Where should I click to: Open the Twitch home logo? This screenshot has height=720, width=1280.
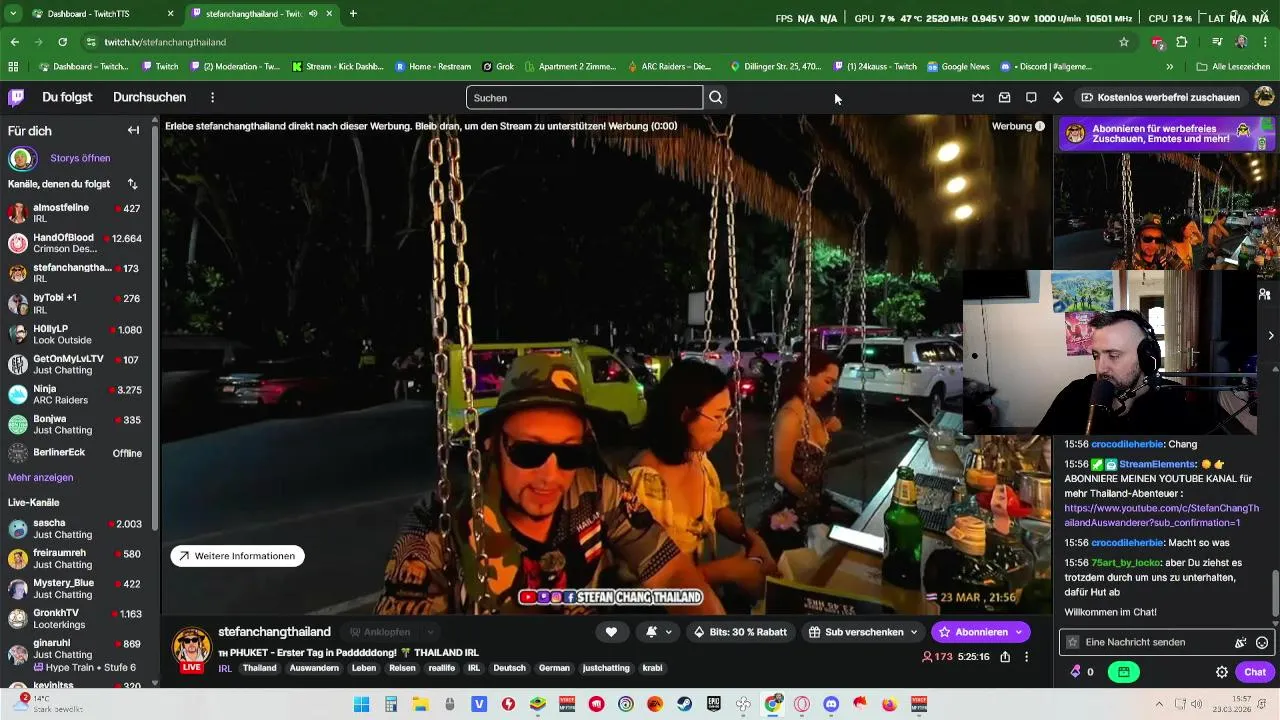pyautogui.click(x=16, y=97)
